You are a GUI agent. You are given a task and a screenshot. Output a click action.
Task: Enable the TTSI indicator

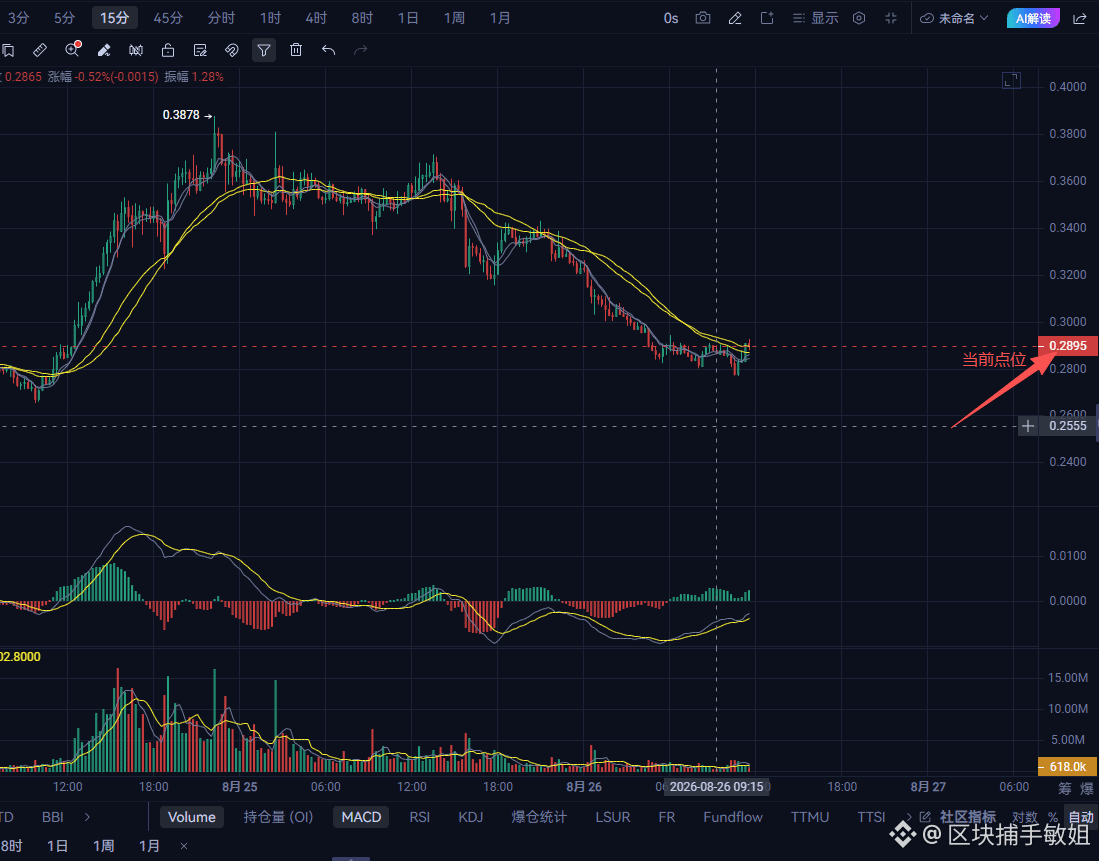pos(871,818)
